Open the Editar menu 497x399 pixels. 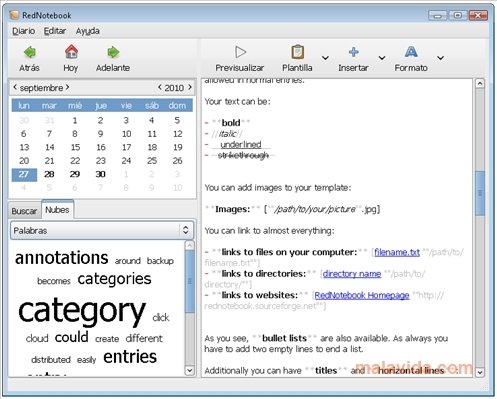point(55,31)
